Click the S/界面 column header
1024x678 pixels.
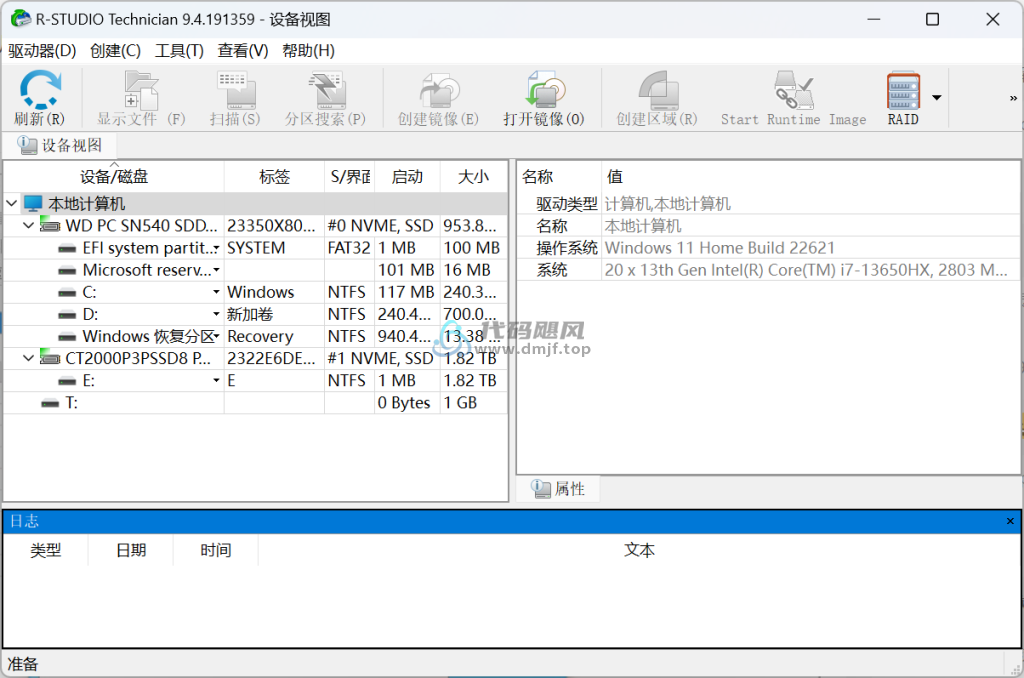(349, 177)
